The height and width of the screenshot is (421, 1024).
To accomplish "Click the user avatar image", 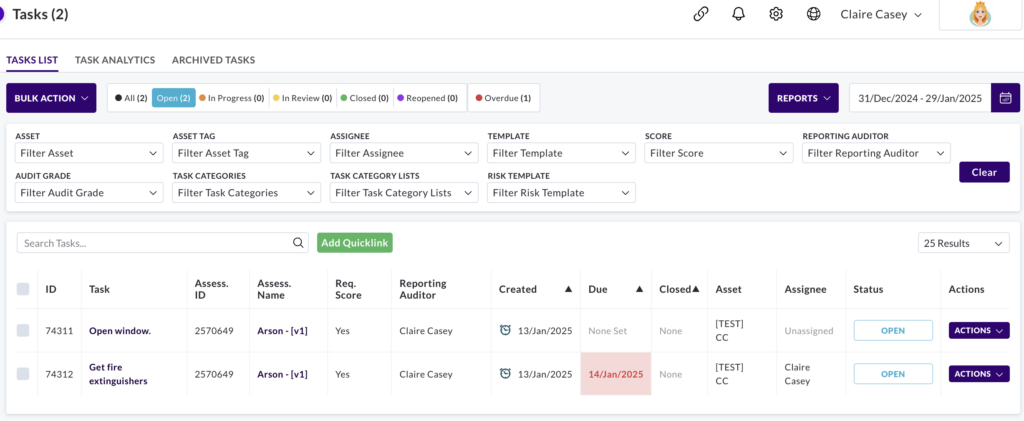I will pyautogui.click(x=980, y=14).
